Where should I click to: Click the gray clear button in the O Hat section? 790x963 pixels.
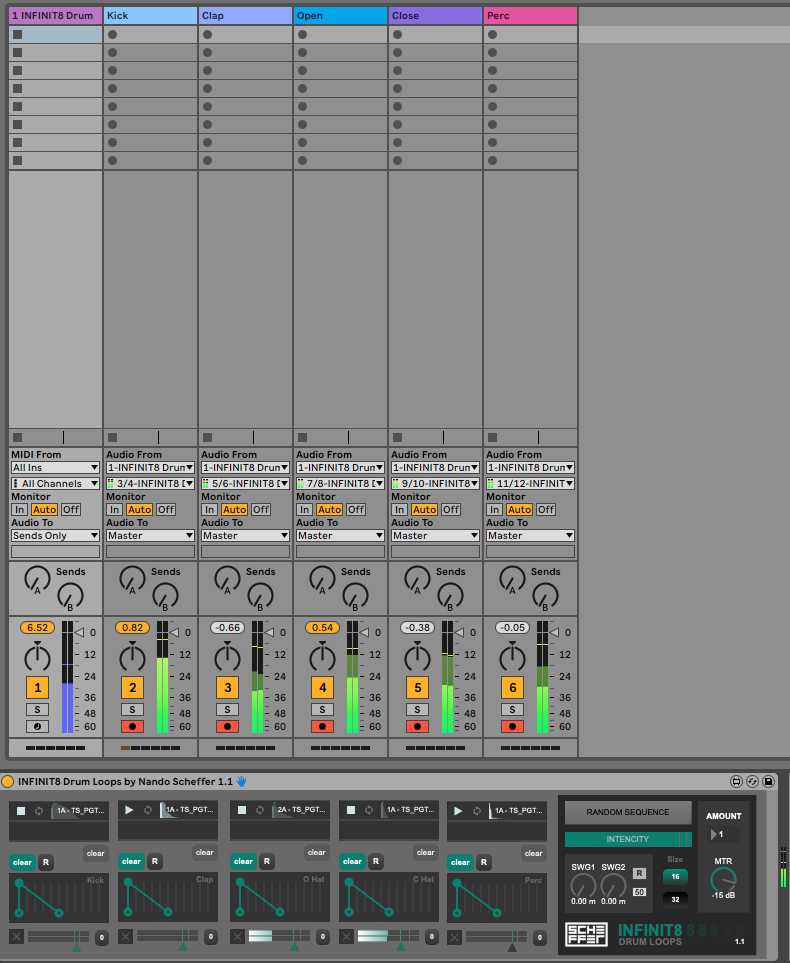click(316, 852)
